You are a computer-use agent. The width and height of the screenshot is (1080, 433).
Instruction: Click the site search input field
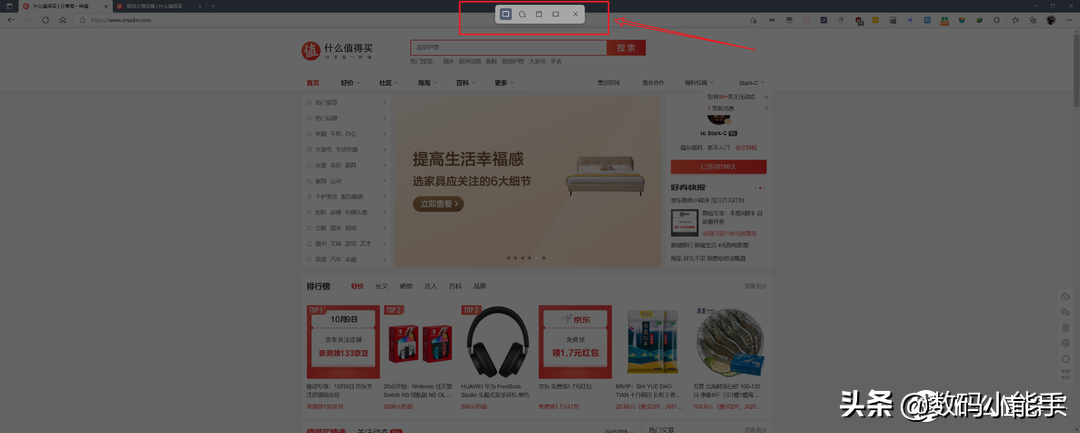tap(508, 47)
